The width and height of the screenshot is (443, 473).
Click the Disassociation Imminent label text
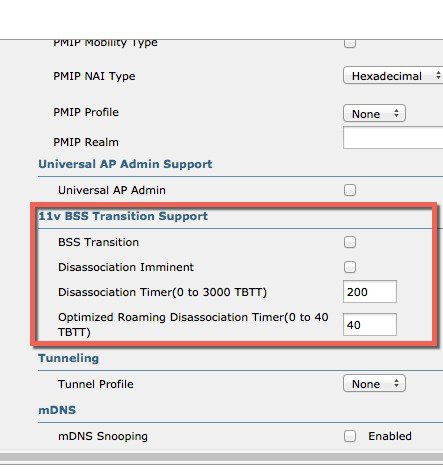point(126,267)
